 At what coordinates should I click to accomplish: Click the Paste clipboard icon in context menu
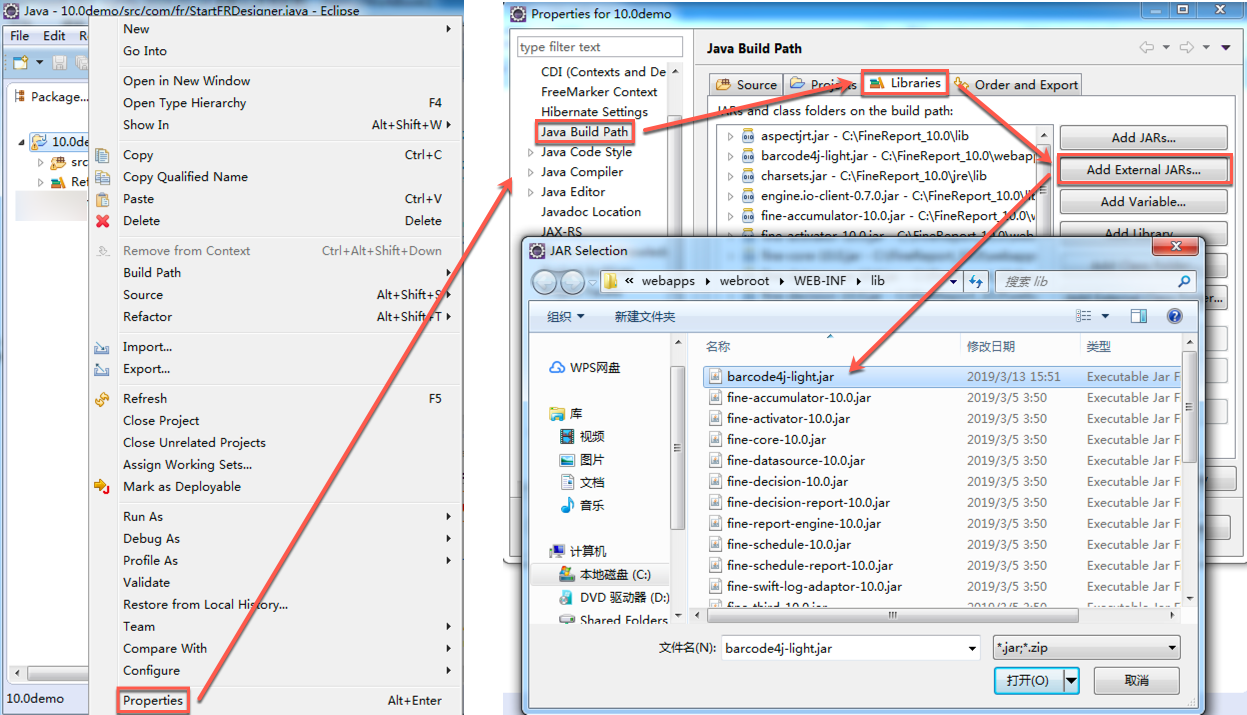[x=102, y=199]
